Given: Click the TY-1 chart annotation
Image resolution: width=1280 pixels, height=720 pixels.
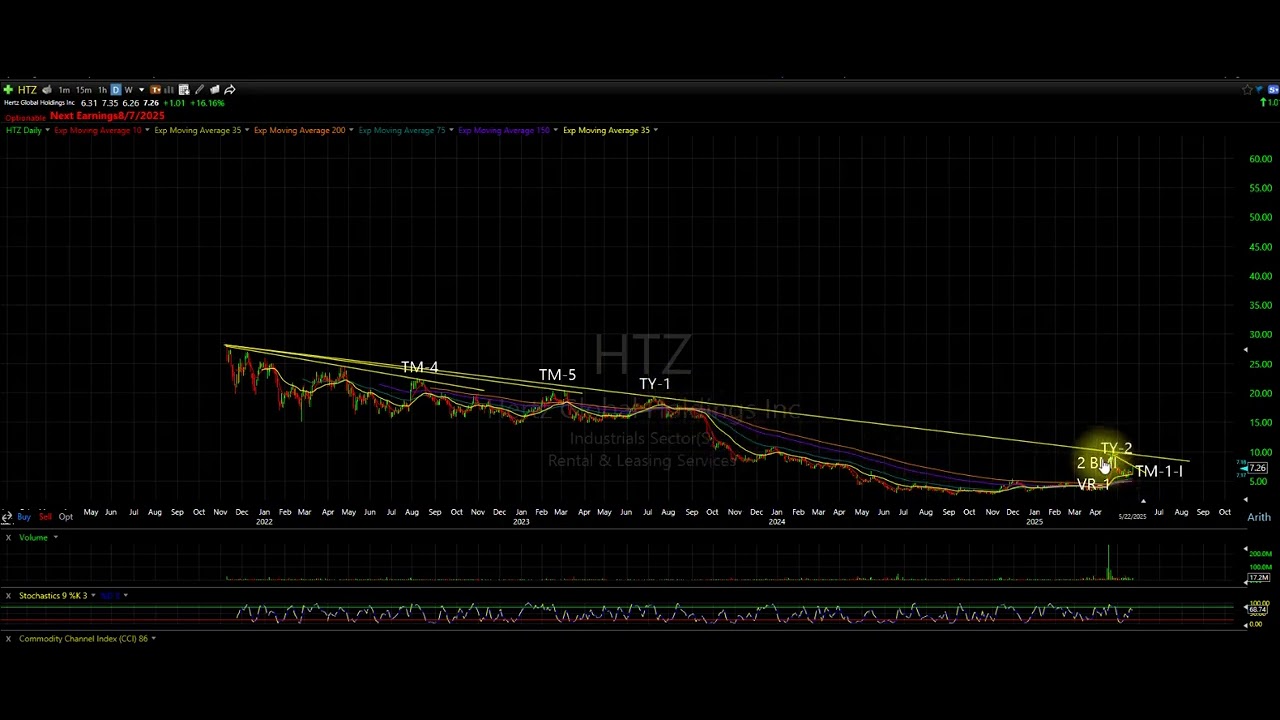Looking at the screenshot, I should tap(655, 384).
